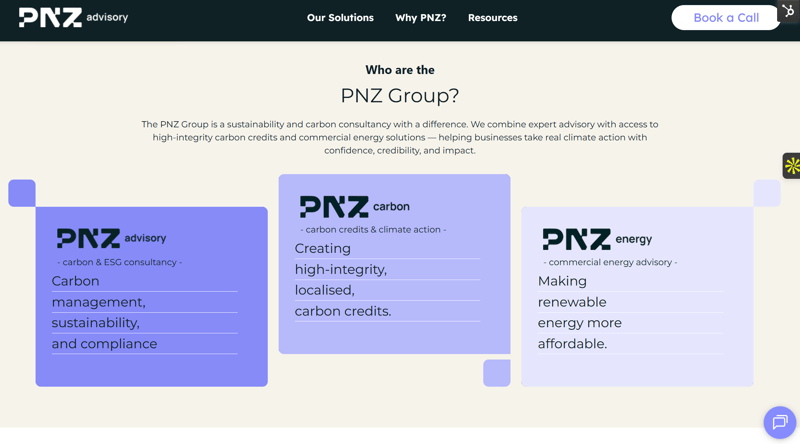Viewport: 800px width, 444px height.
Task: Click the 'PNZ Group?' heading
Action: pyautogui.click(x=399, y=96)
